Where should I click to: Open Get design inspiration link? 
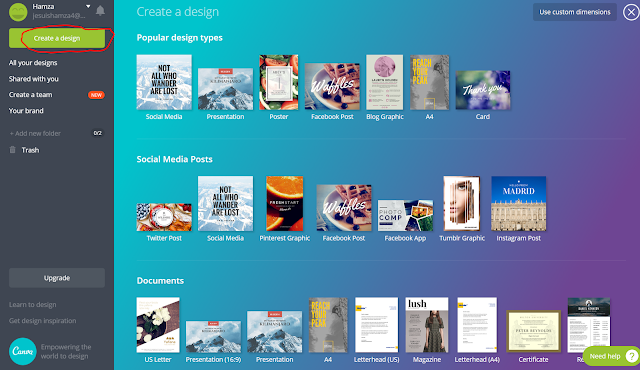tap(42, 321)
